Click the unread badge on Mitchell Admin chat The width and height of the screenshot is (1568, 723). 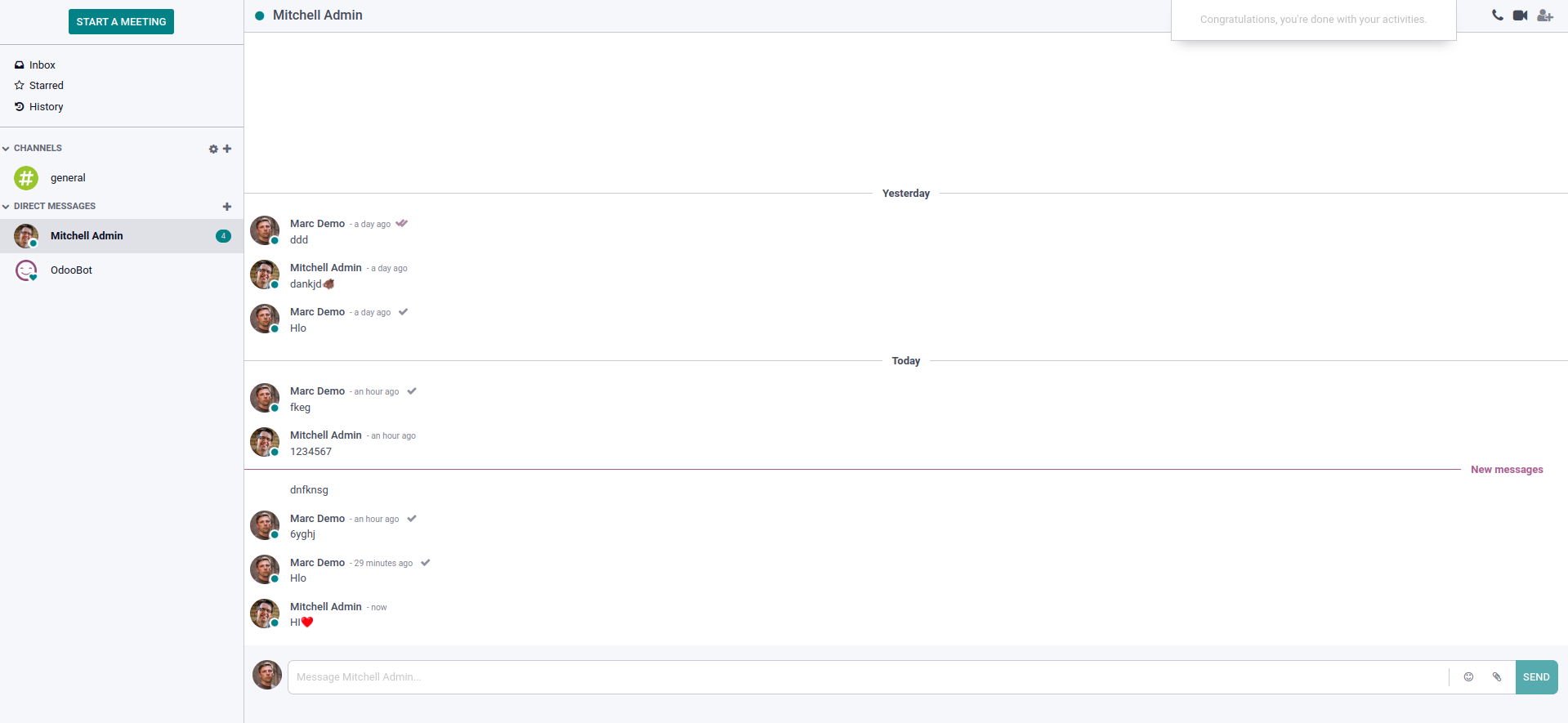click(223, 236)
